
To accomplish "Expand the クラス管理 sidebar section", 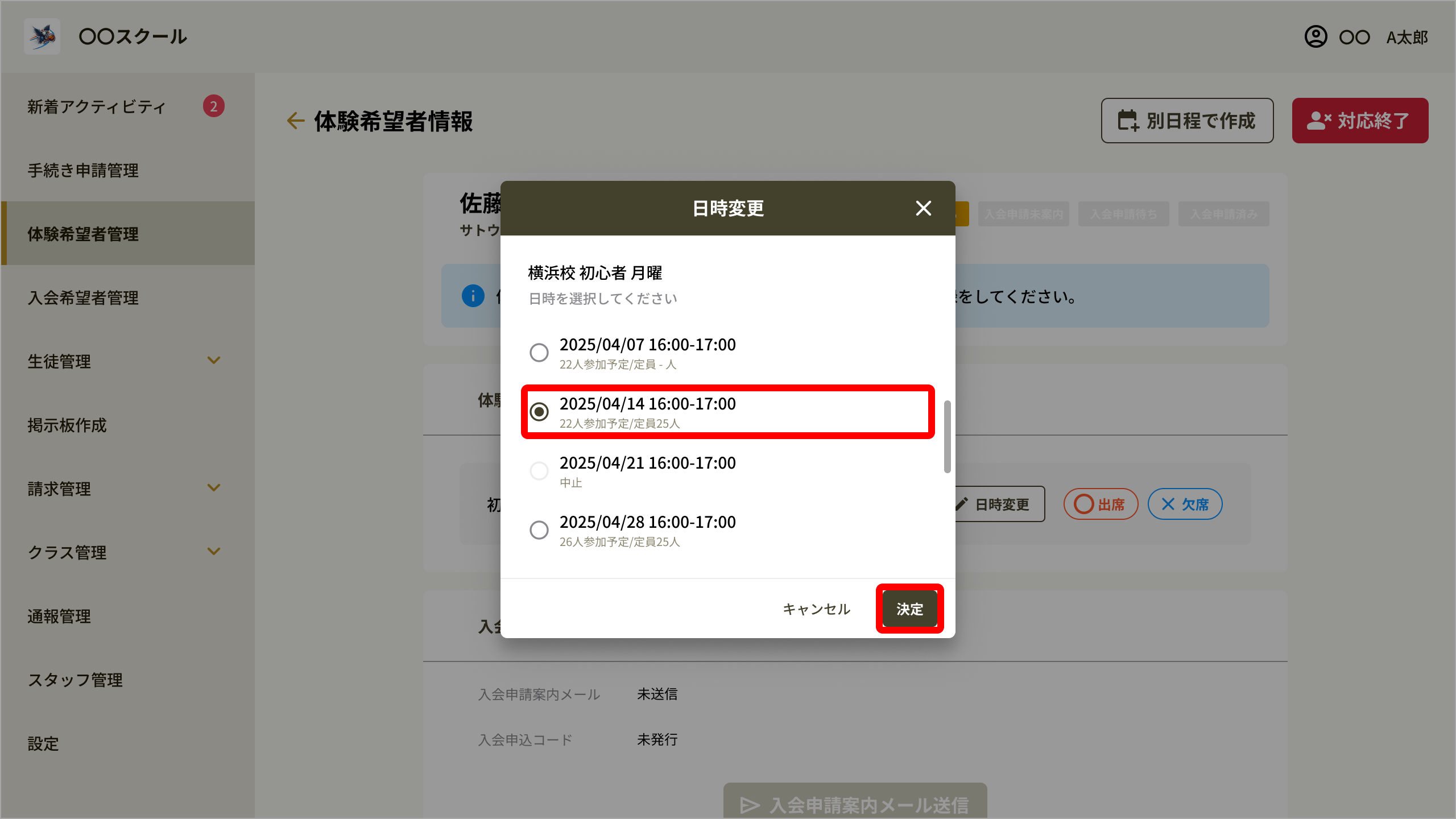I will 214,552.
